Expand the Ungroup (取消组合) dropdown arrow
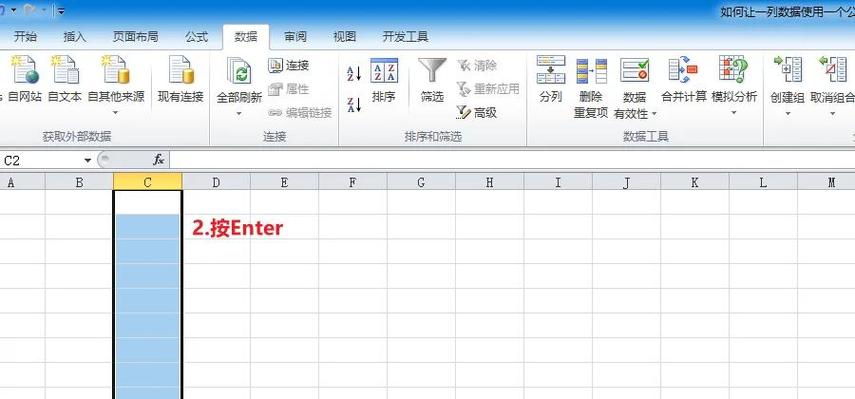The height and width of the screenshot is (399, 855). [x=833, y=113]
